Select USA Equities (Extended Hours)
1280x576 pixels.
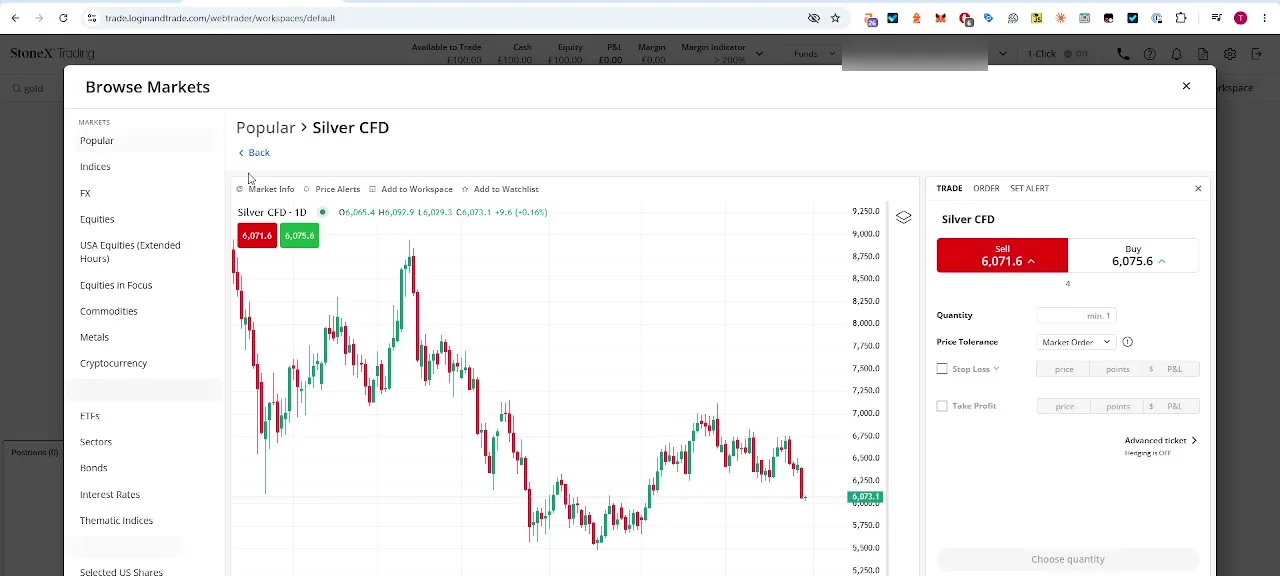130,252
